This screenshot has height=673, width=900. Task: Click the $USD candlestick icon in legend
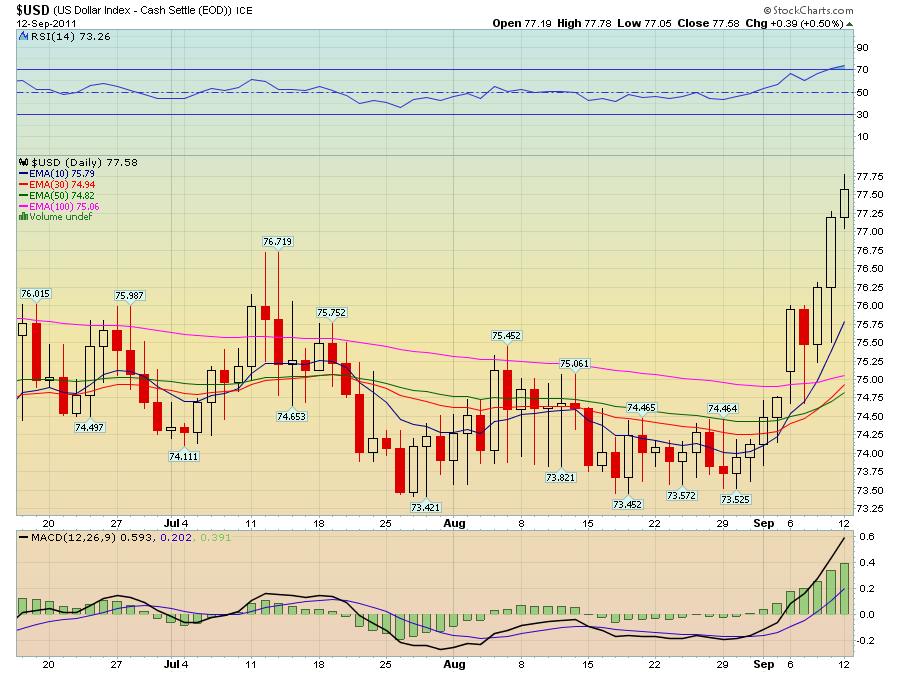click(x=24, y=162)
